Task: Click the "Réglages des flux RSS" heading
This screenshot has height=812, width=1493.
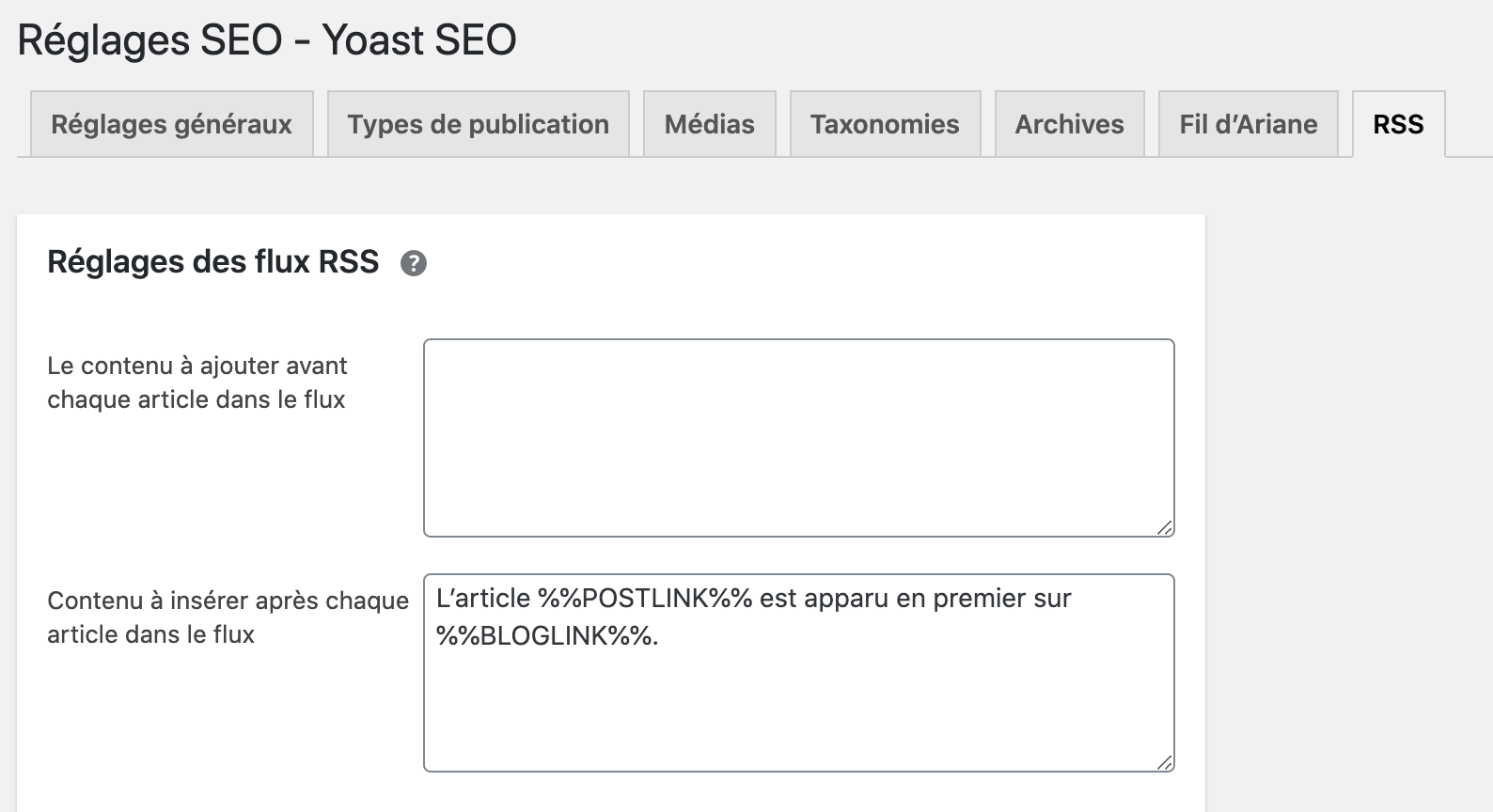Action: pyautogui.click(x=212, y=261)
